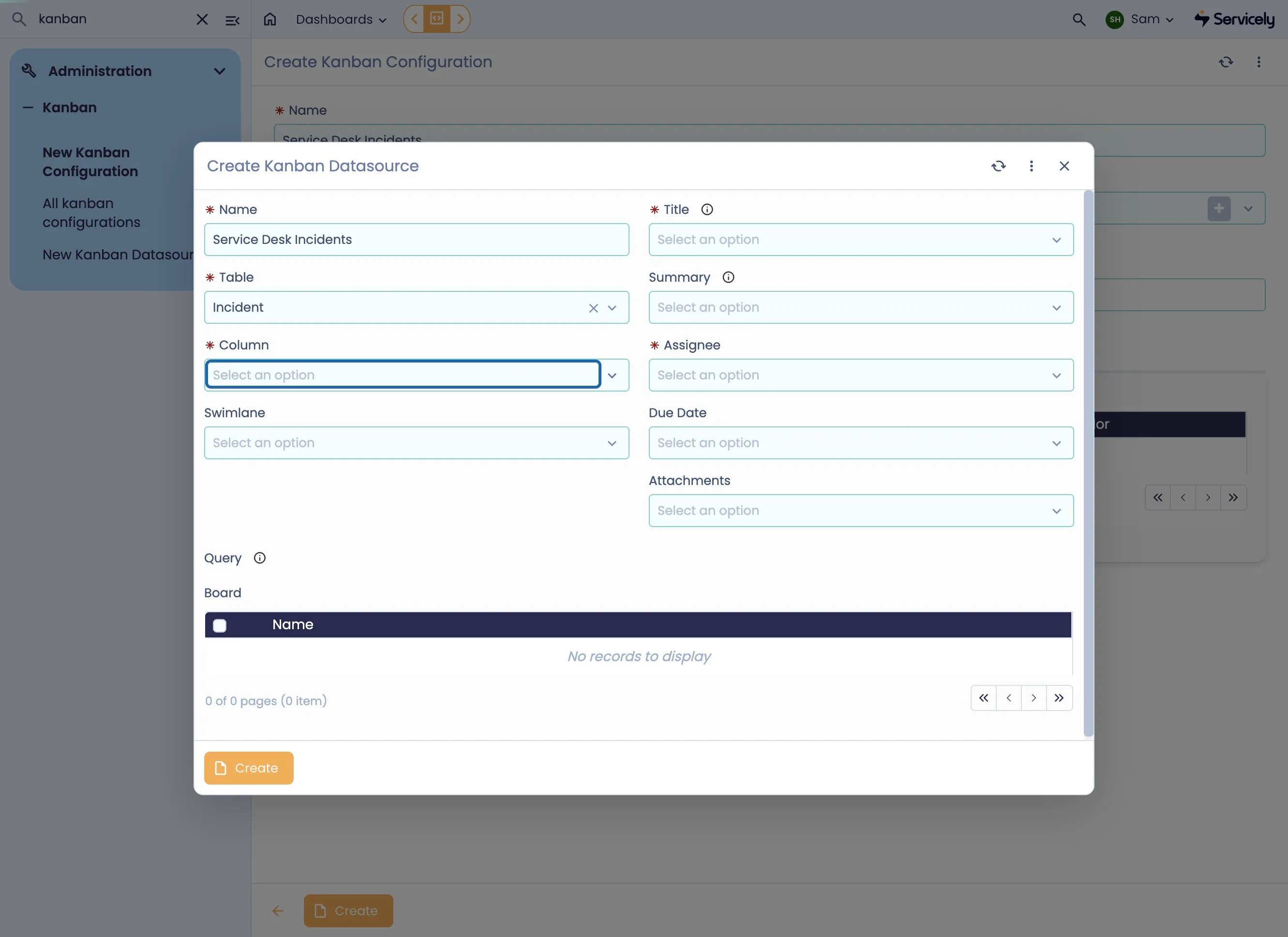Viewport: 1288px width, 937px height.
Task: Collapse the sidebar navigation menu
Action: 232,20
